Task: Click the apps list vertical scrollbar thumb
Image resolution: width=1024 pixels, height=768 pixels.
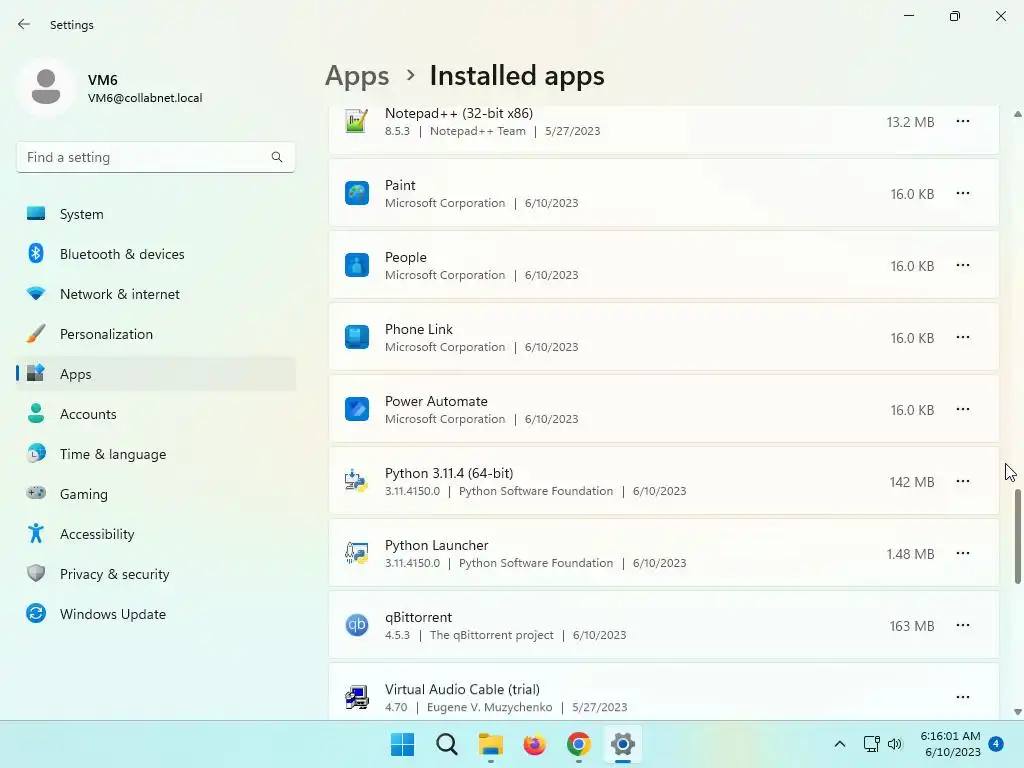Action: point(1017,537)
